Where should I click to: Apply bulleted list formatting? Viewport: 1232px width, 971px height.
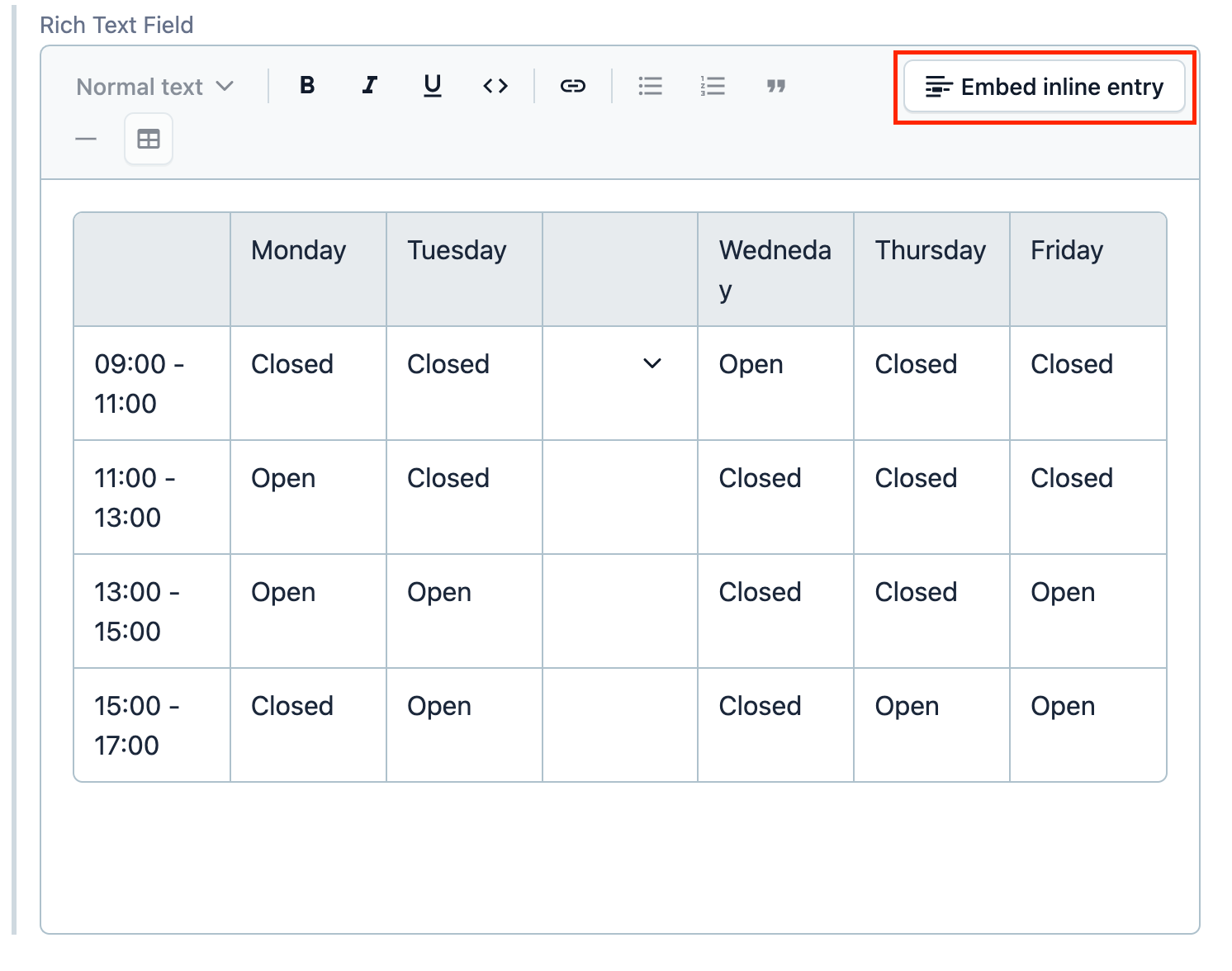pos(650,85)
